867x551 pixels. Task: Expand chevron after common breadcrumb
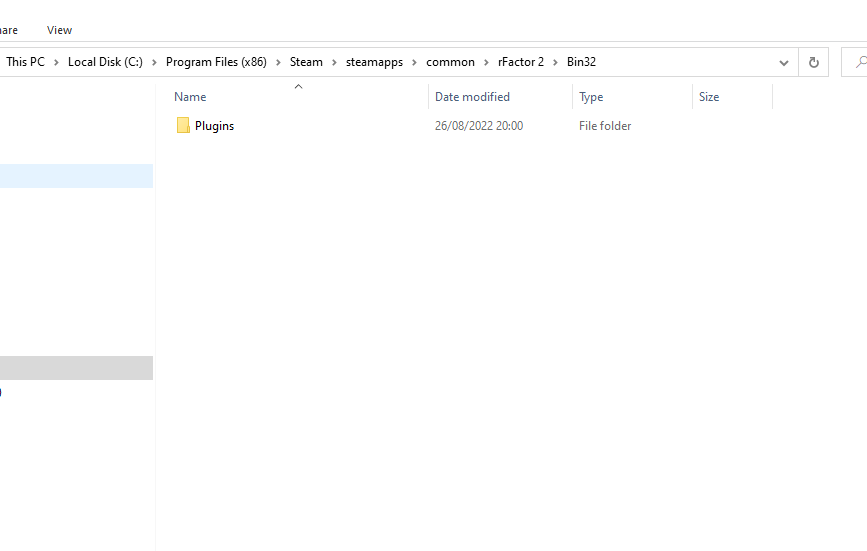coord(486,62)
